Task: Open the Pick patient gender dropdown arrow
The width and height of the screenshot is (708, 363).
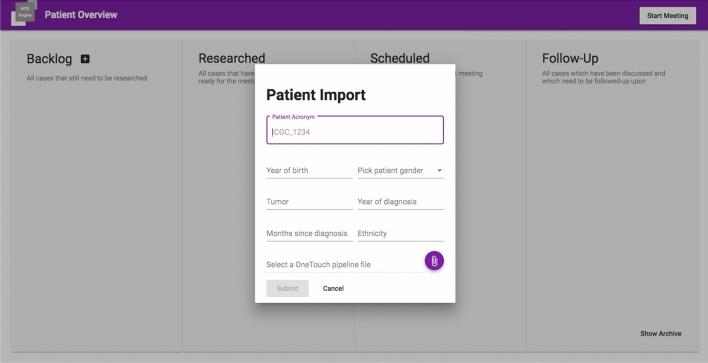Action: pyautogui.click(x=439, y=171)
